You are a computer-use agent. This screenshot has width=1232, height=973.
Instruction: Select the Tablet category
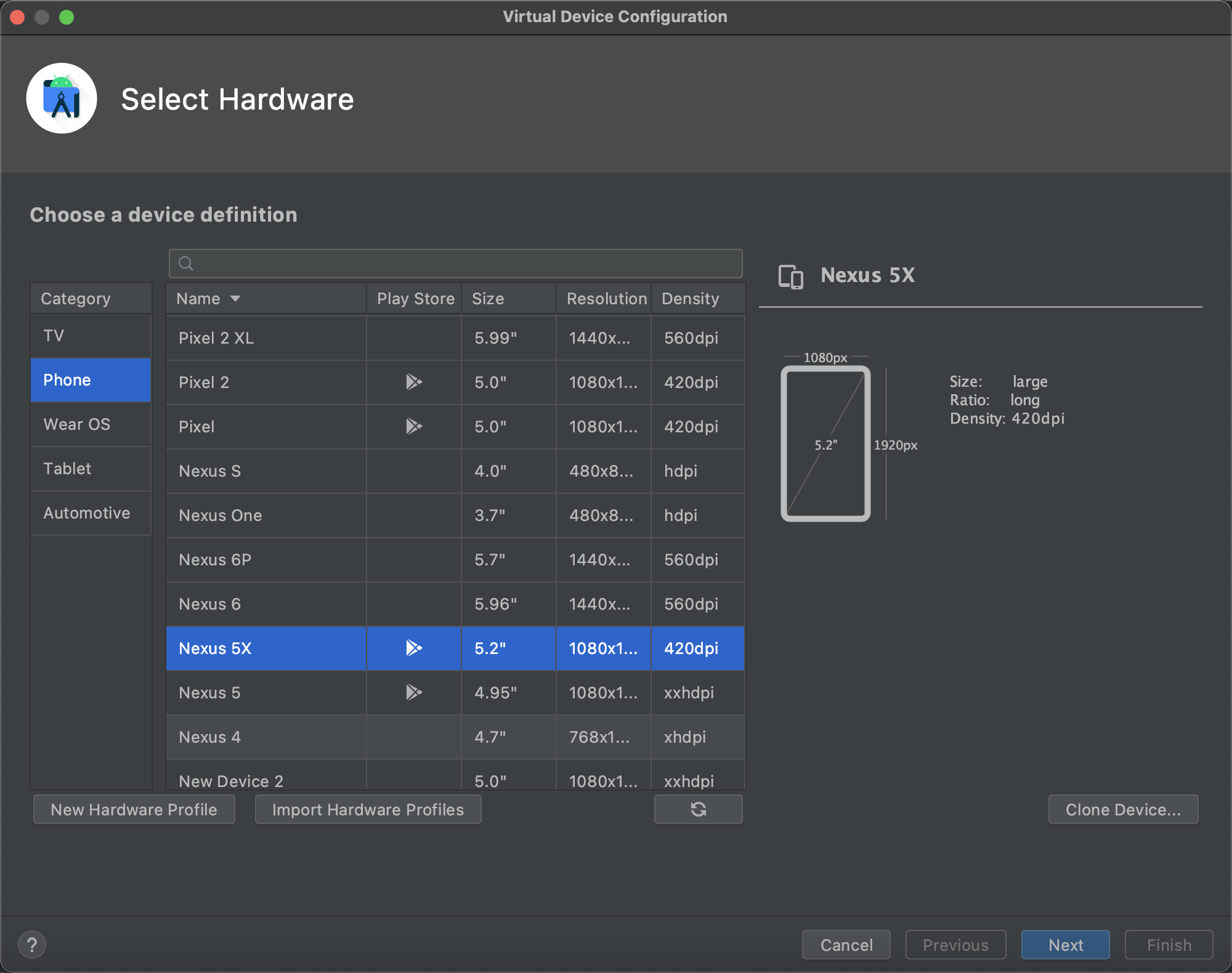[x=91, y=469]
